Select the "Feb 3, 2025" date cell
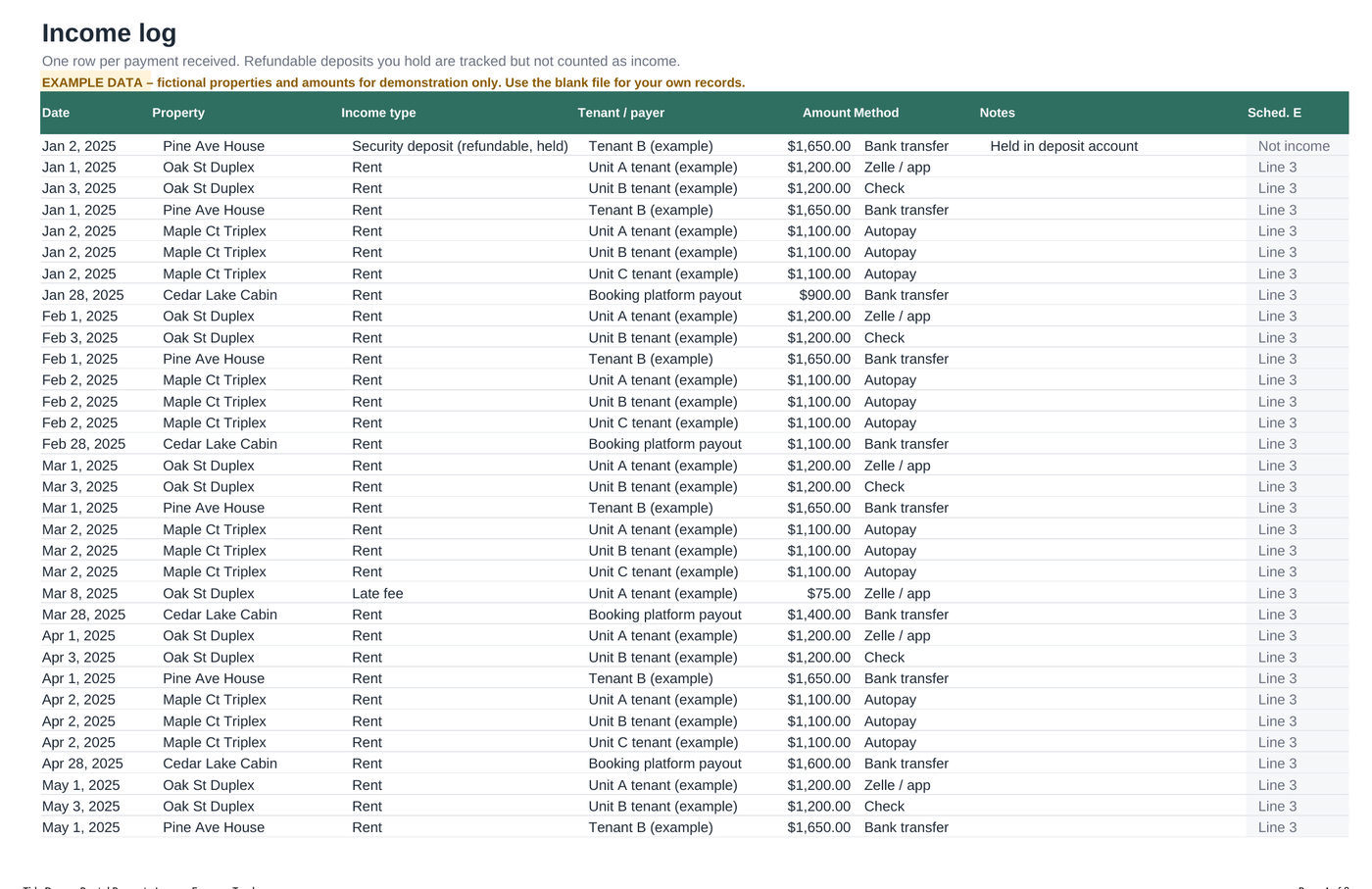Screen dimensions: 1372x889 pyautogui.click(x=79, y=338)
